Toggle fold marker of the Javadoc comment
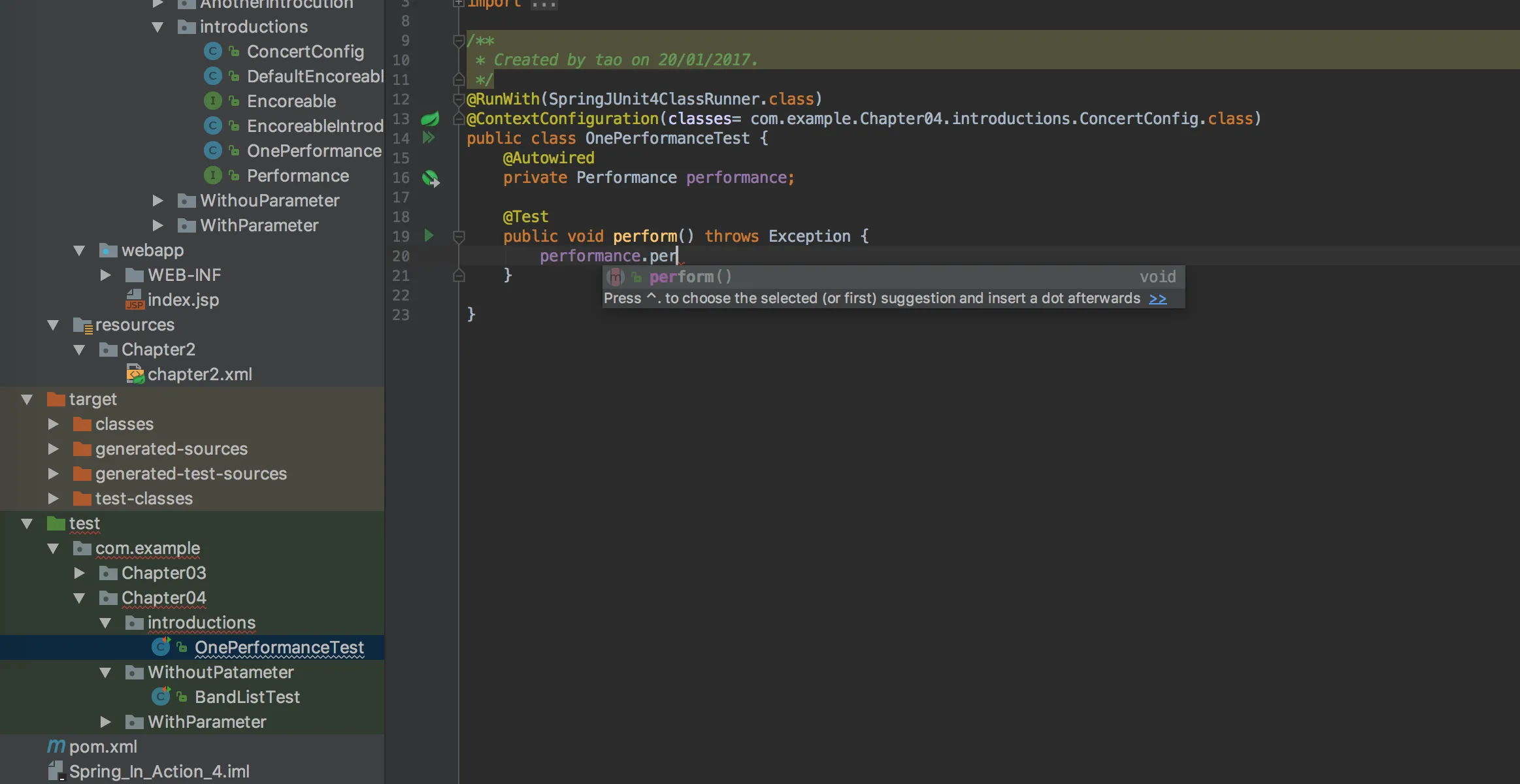 [x=459, y=41]
